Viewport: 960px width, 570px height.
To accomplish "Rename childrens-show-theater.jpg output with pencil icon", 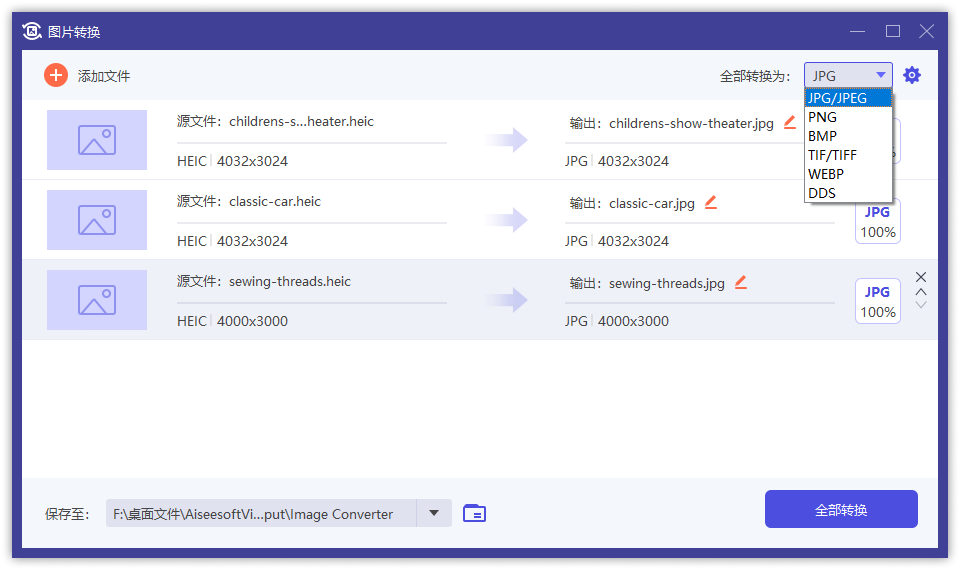I will click(790, 122).
